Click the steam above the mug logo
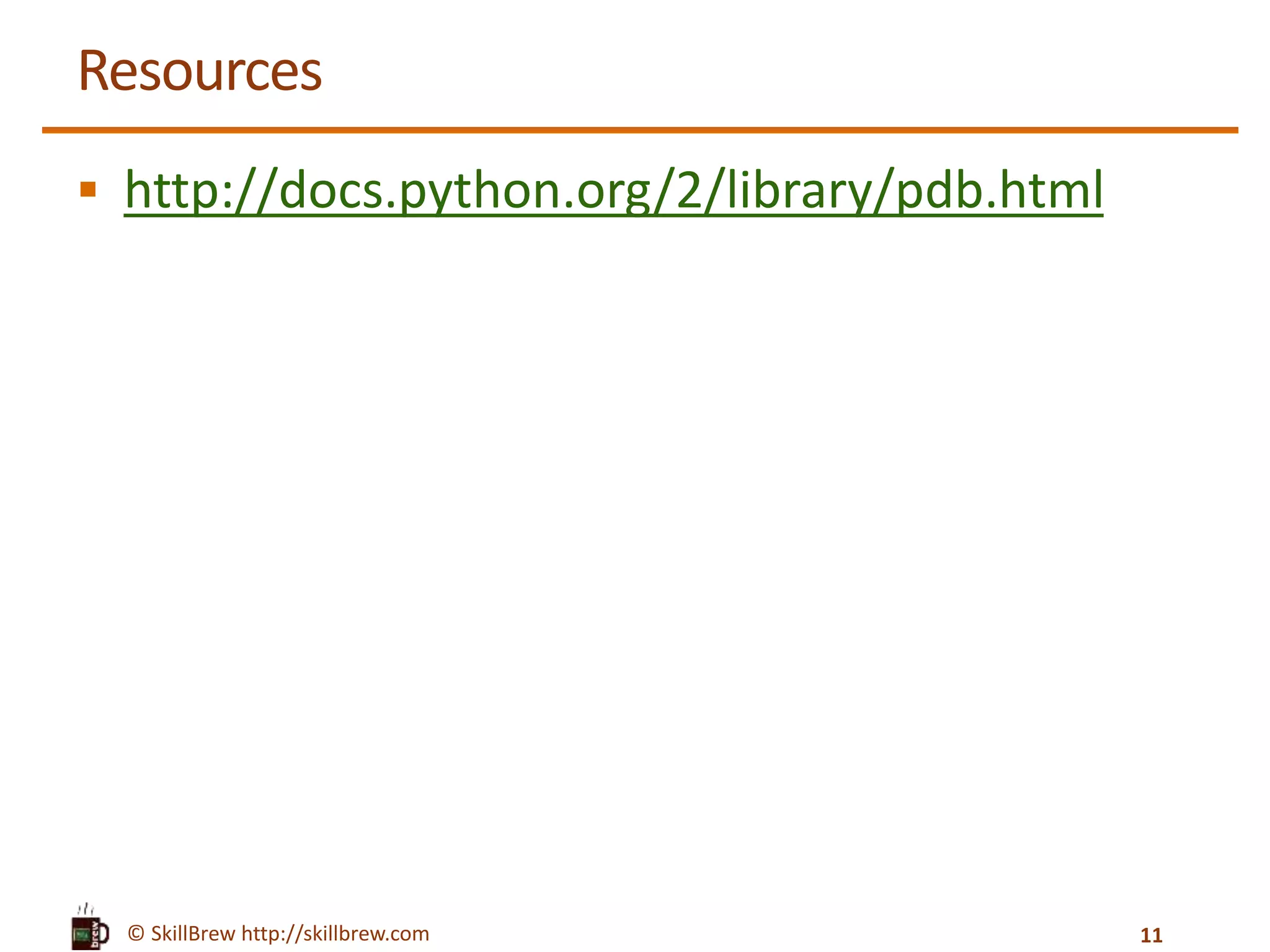 click(85, 910)
